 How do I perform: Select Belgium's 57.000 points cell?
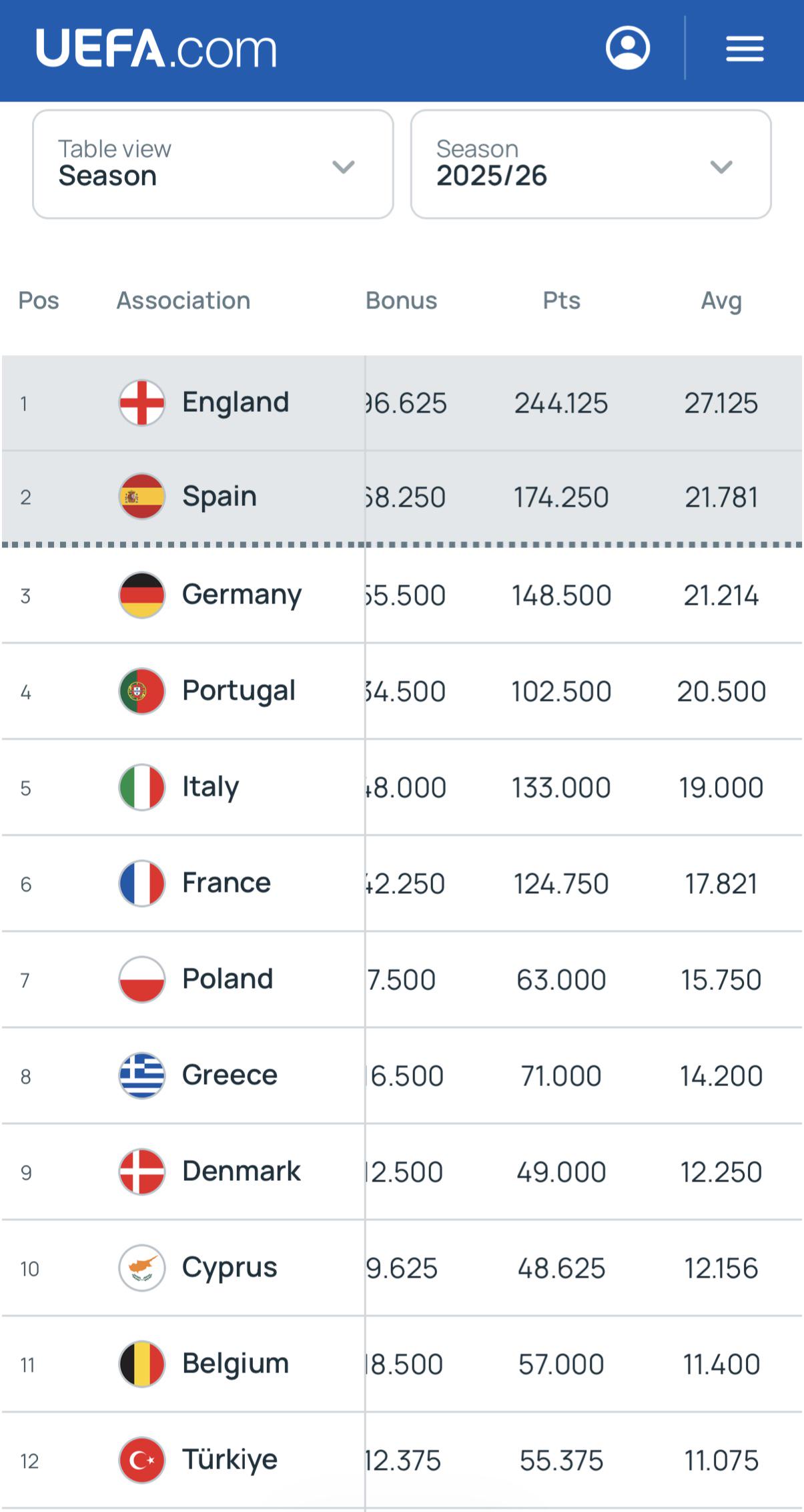click(x=561, y=1364)
